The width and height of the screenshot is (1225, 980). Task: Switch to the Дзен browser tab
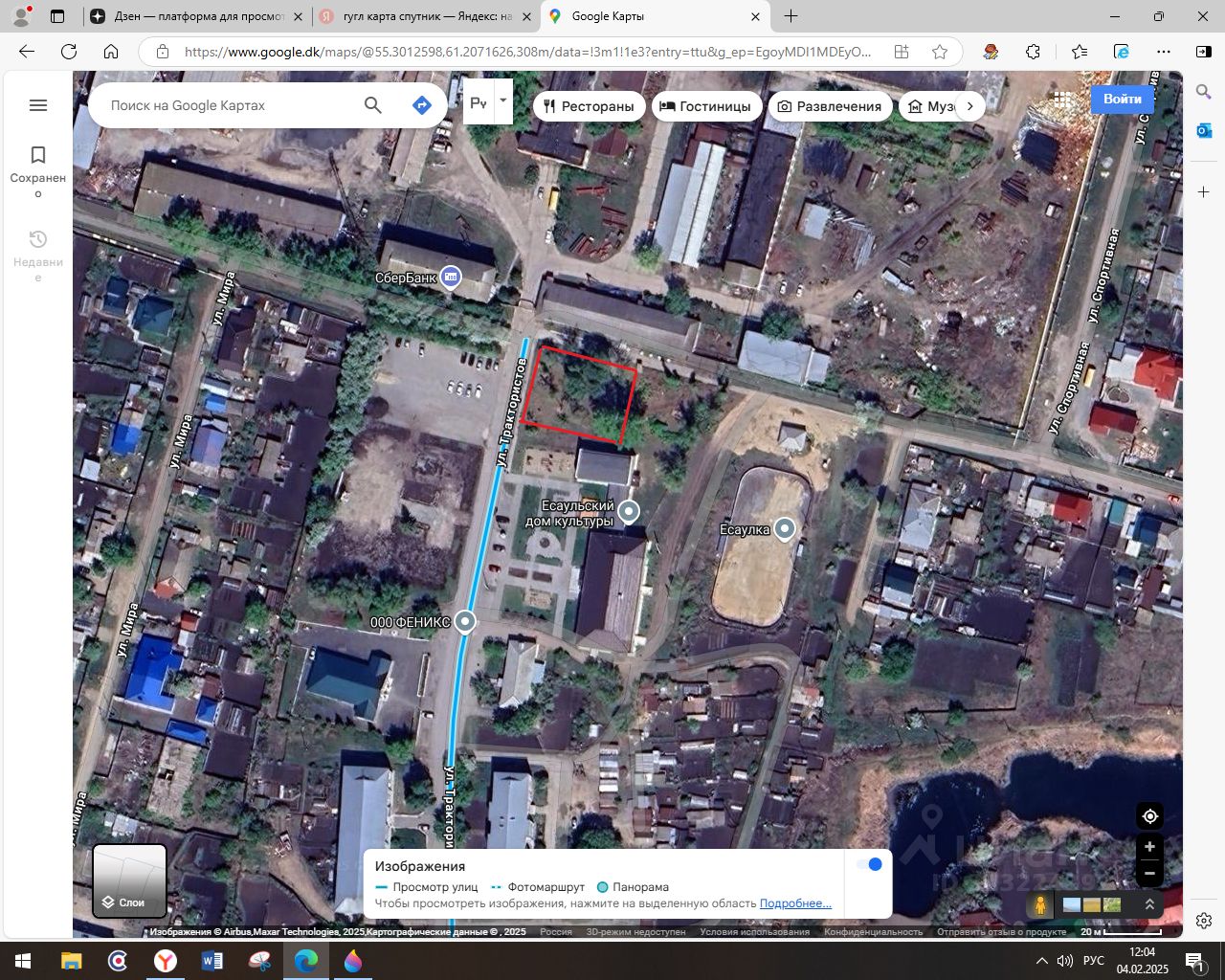click(198, 16)
